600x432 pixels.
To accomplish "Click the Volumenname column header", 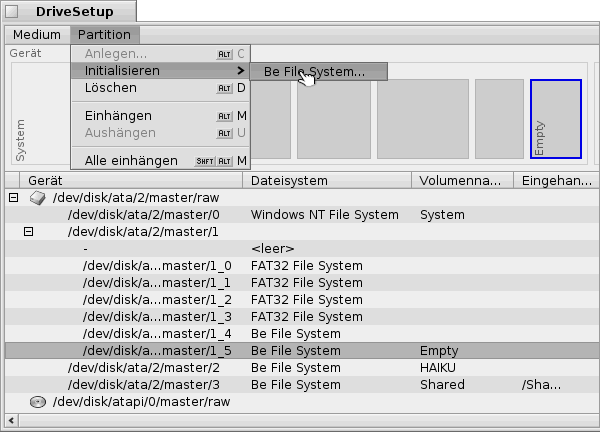I will [461, 180].
